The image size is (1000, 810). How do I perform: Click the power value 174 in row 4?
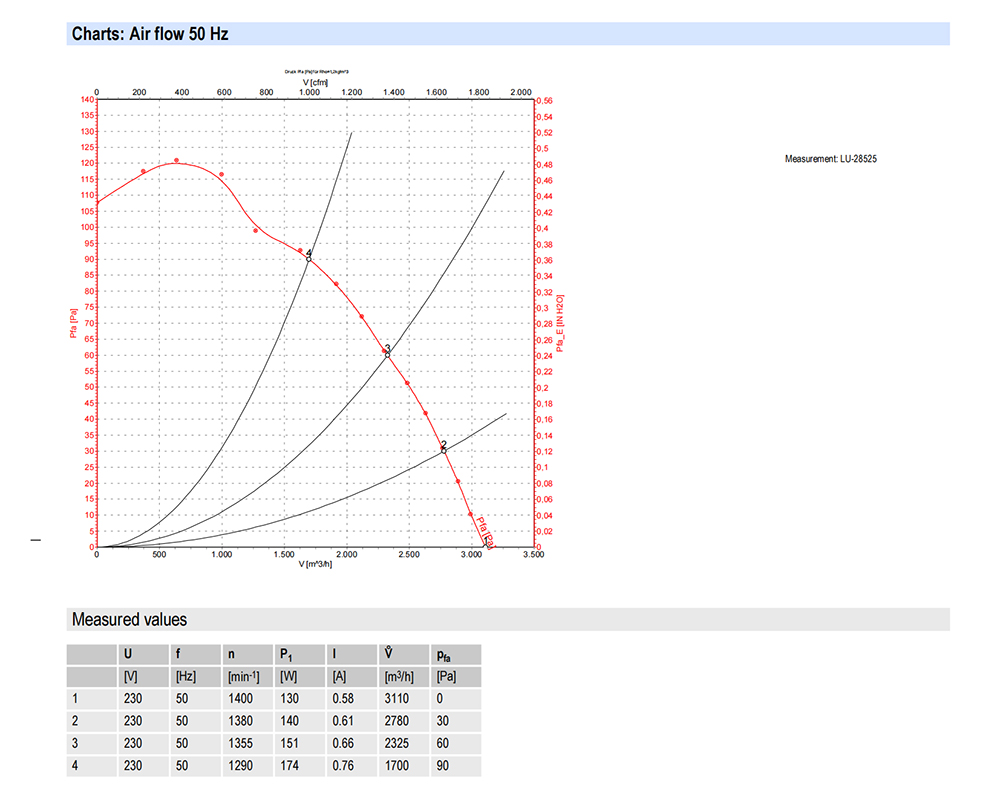tap(290, 765)
